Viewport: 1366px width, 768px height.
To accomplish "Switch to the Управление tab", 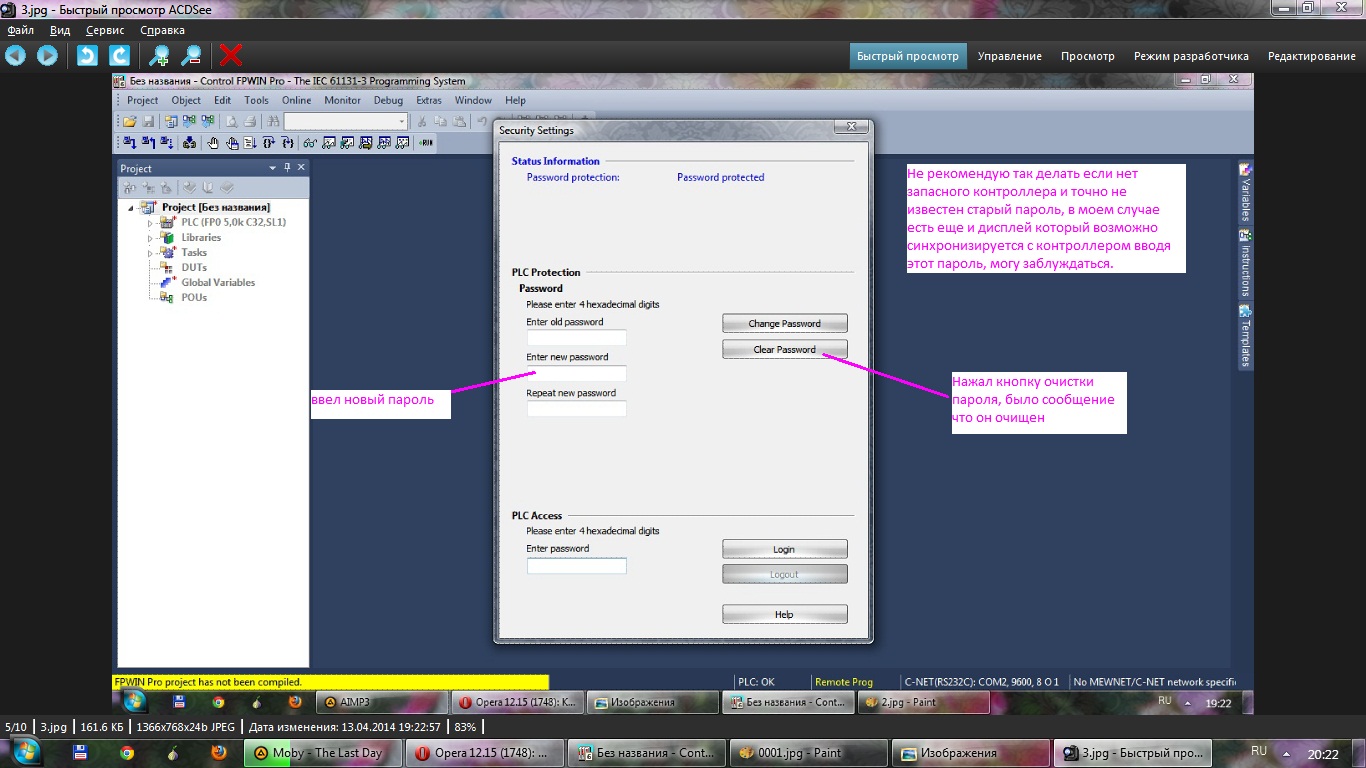I will click(1010, 56).
